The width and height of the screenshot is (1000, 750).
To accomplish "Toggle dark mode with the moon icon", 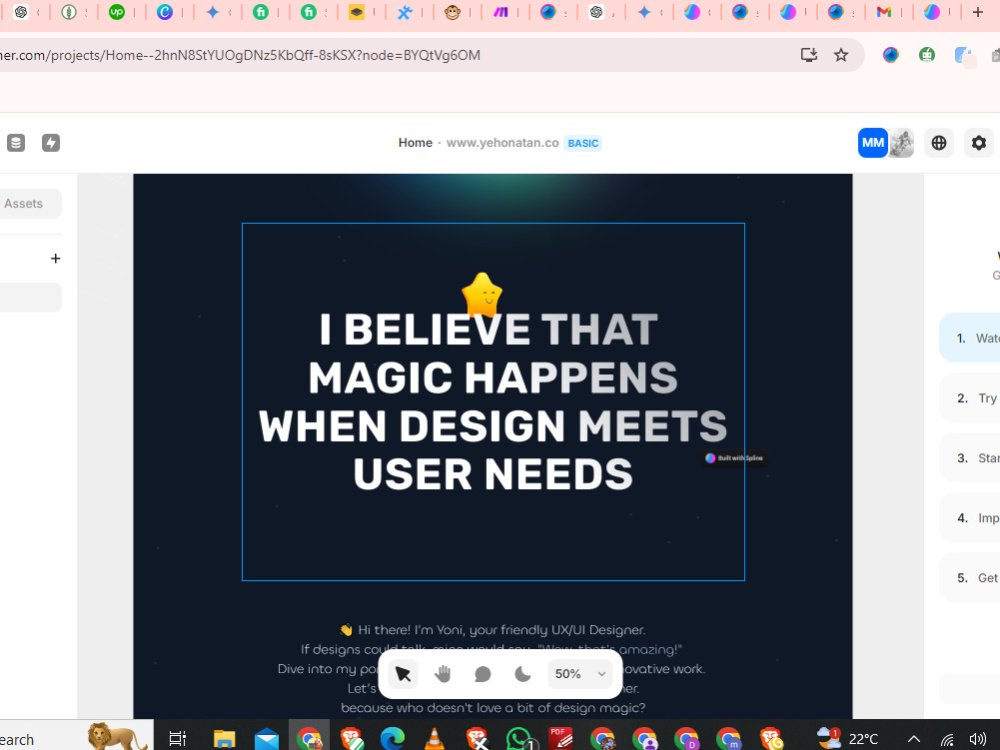I will 523,674.
